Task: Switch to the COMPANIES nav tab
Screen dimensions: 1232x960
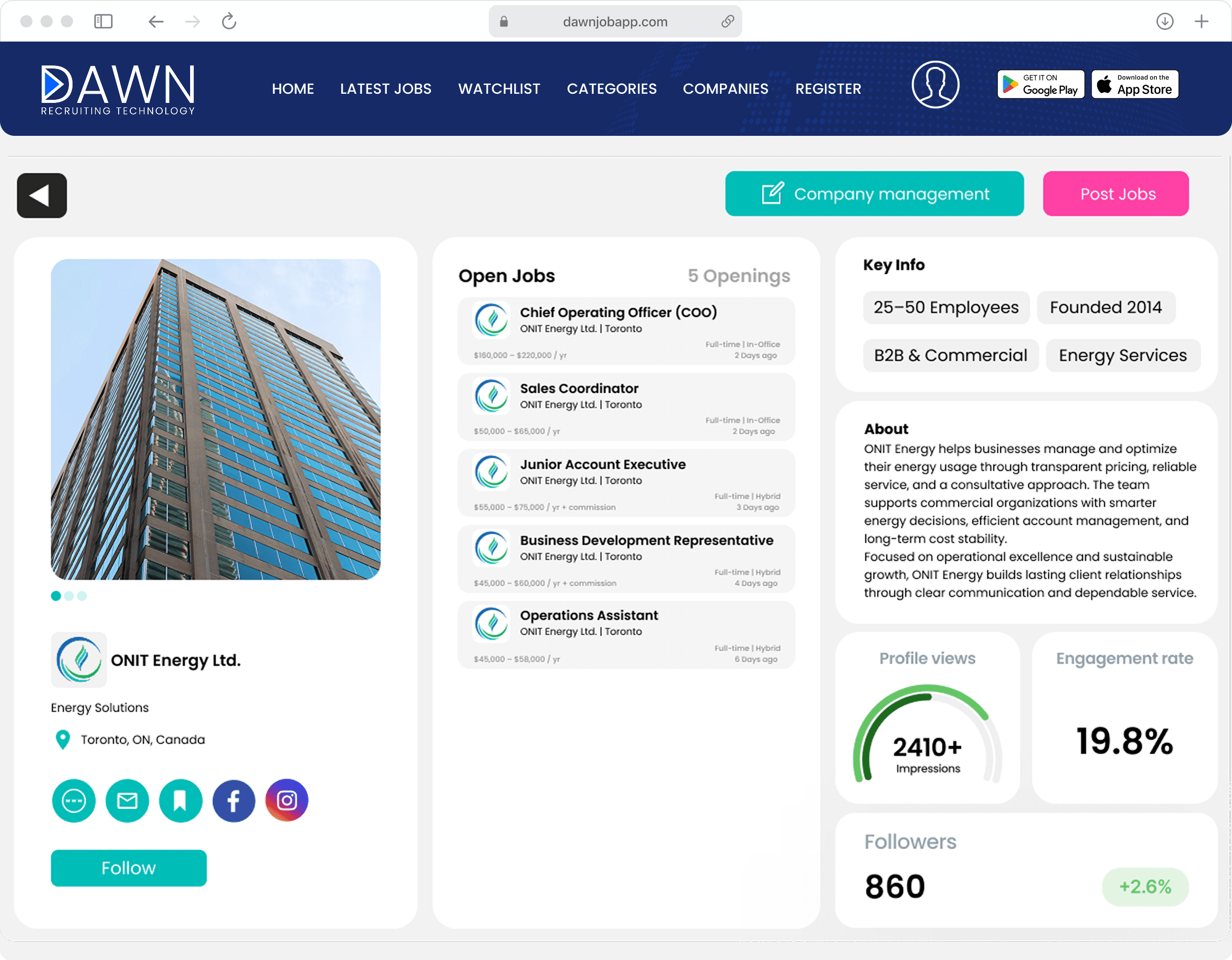Action: point(726,89)
